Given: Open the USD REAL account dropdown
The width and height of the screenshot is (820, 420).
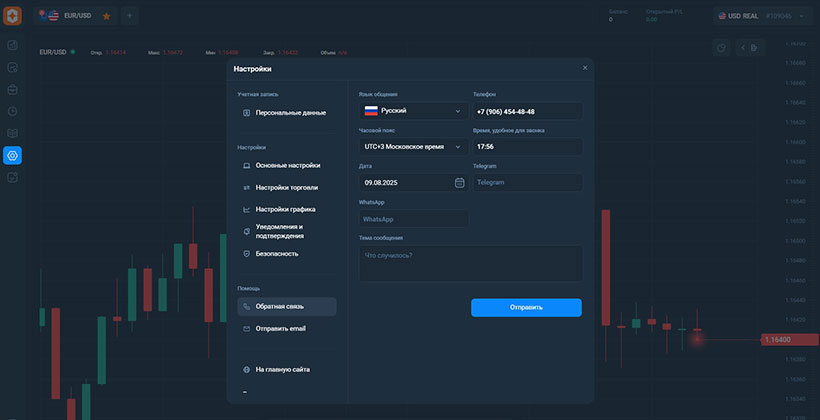Looking at the screenshot, I should coord(762,16).
